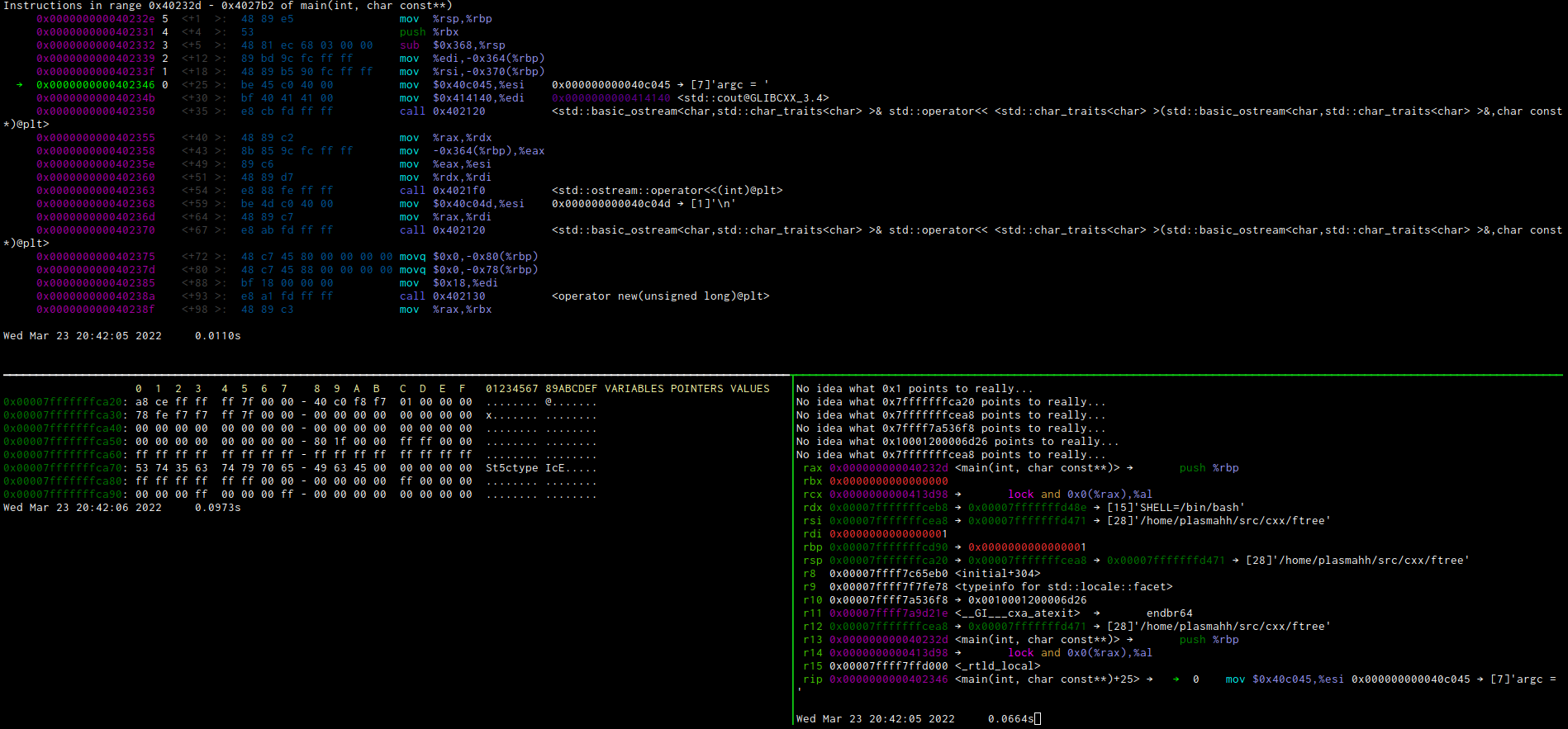Image resolution: width=1568 pixels, height=729 pixels.
Task: Click memory row address 0x00007fffffffca70
Action: pyautogui.click(x=63, y=468)
